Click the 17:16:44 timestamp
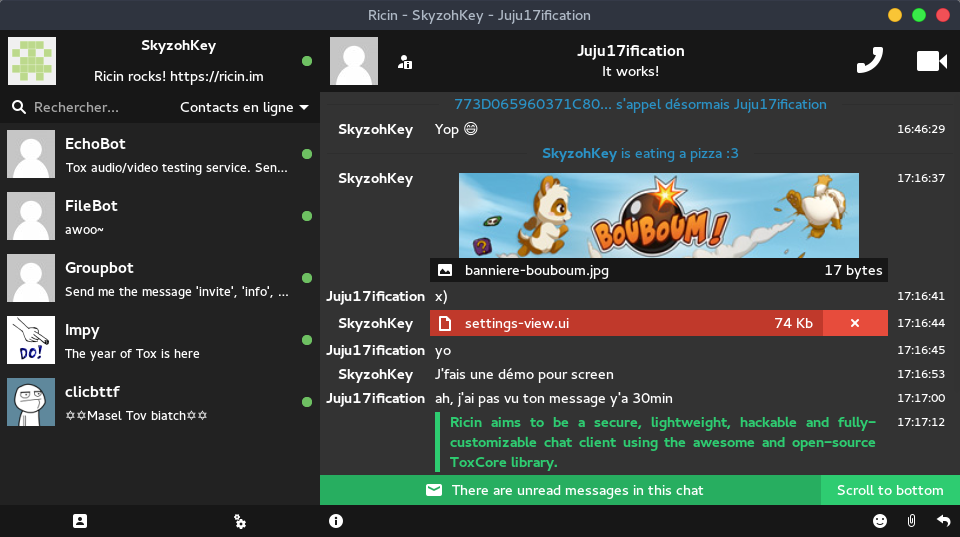Image resolution: width=960 pixels, height=537 pixels. point(921,323)
